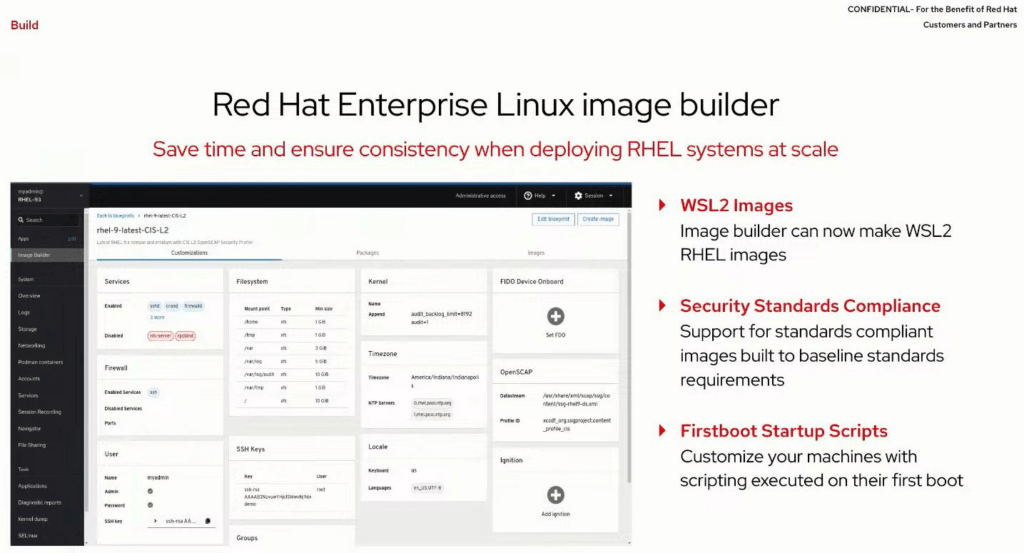The image size is (1024, 553).
Task: Open Image Builder in the sidebar
Action: pos(47,255)
